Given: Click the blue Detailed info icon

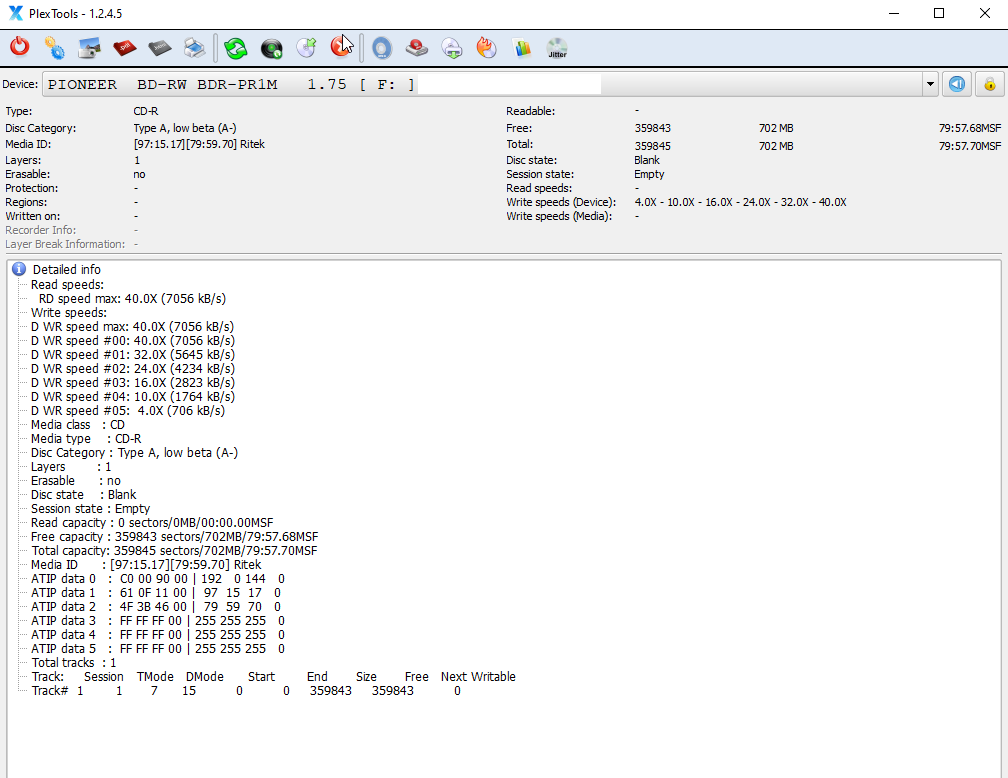Looking at the screenshot, I should click(x=19, y=269).
